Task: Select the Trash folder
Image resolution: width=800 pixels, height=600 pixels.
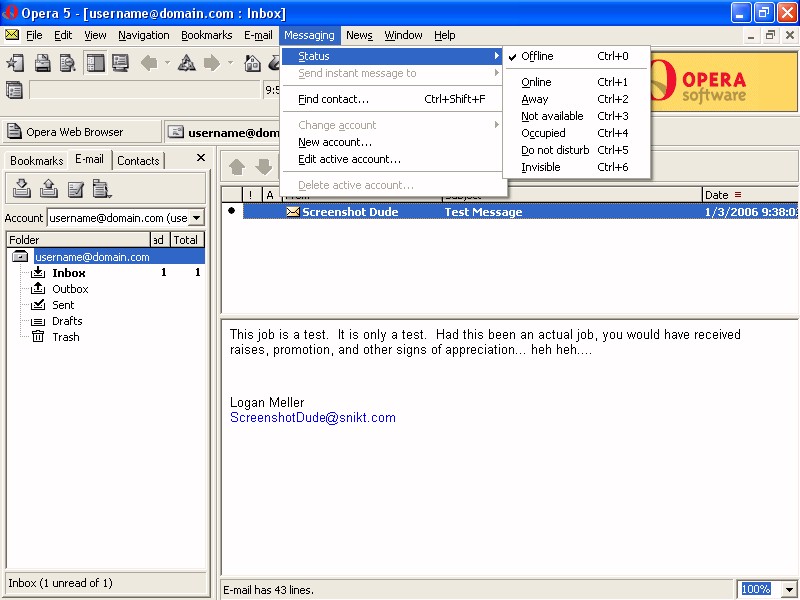Action: [66, 337]
